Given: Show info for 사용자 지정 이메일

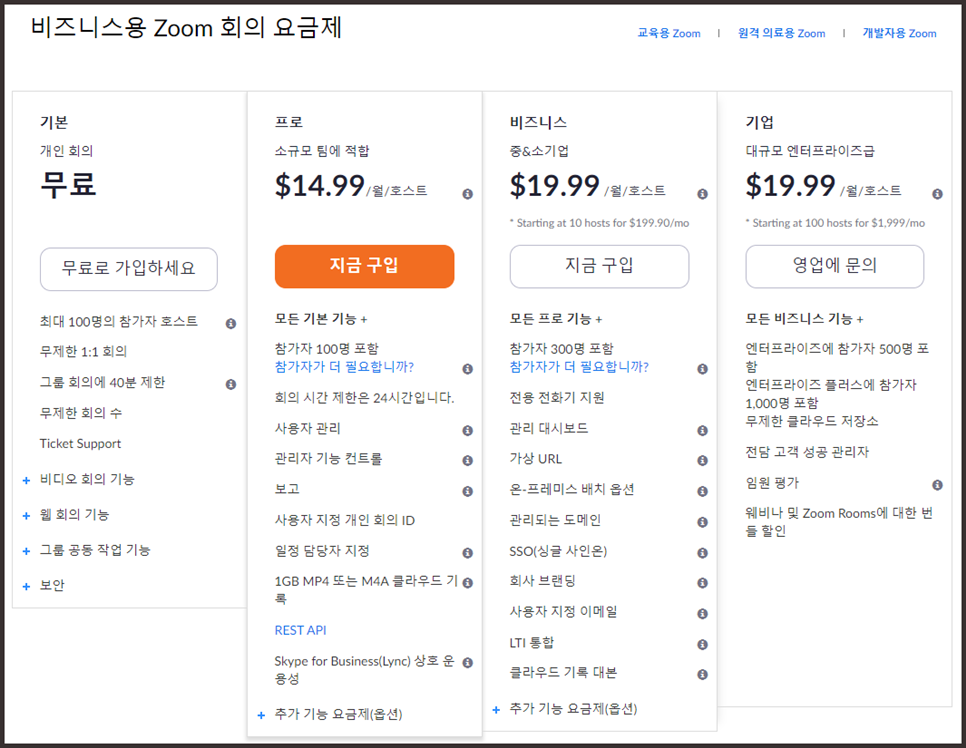Looking at the screenshot, I should [702, 614].
